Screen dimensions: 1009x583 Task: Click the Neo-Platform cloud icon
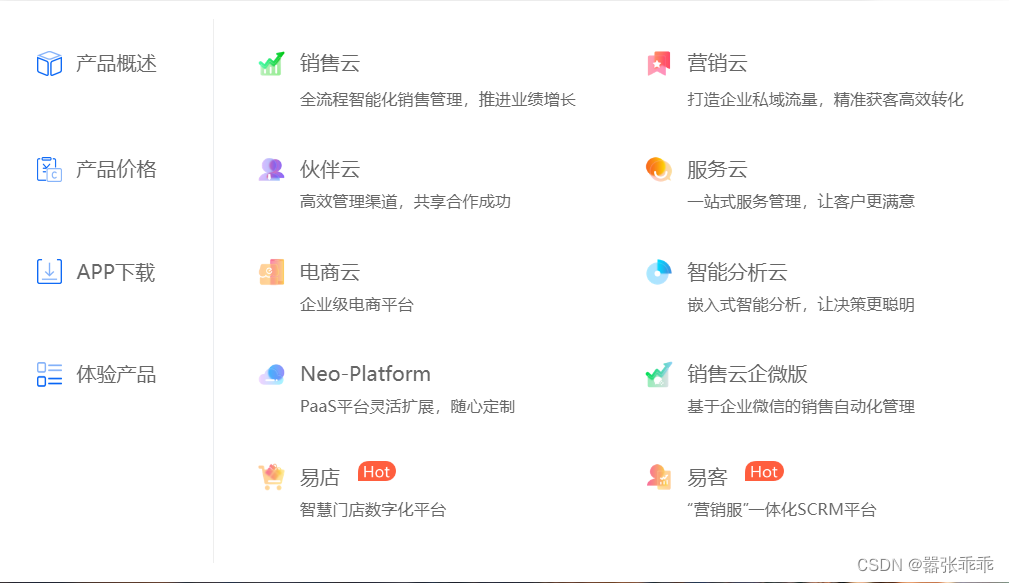pos(270,373)
